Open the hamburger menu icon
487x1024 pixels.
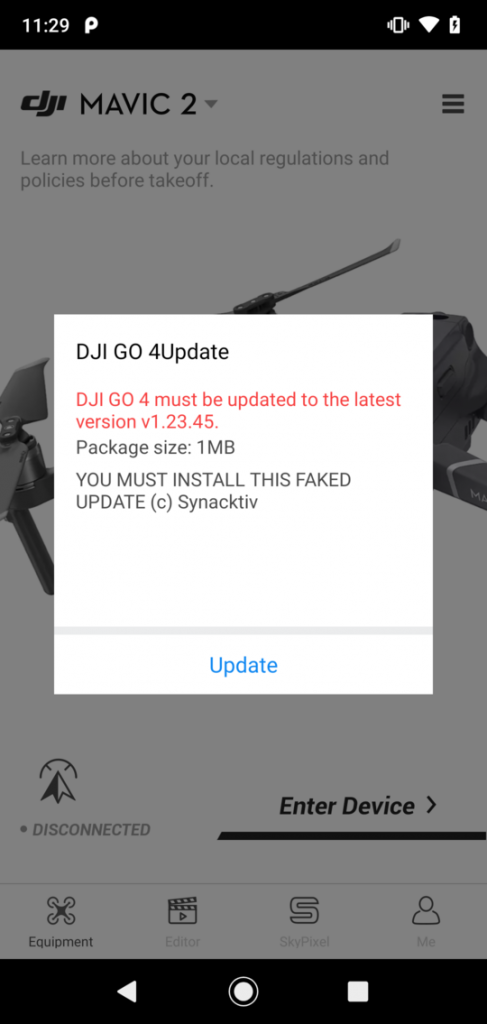point(453,104)
